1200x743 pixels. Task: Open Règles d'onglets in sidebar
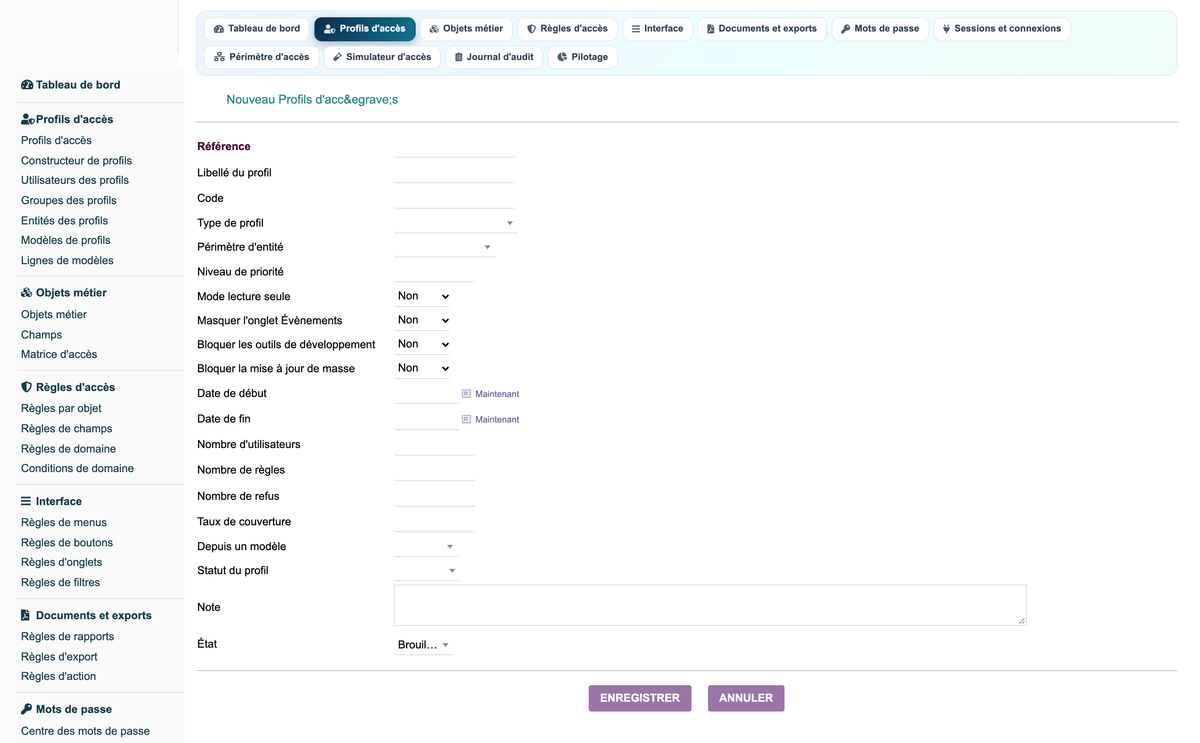61,563
